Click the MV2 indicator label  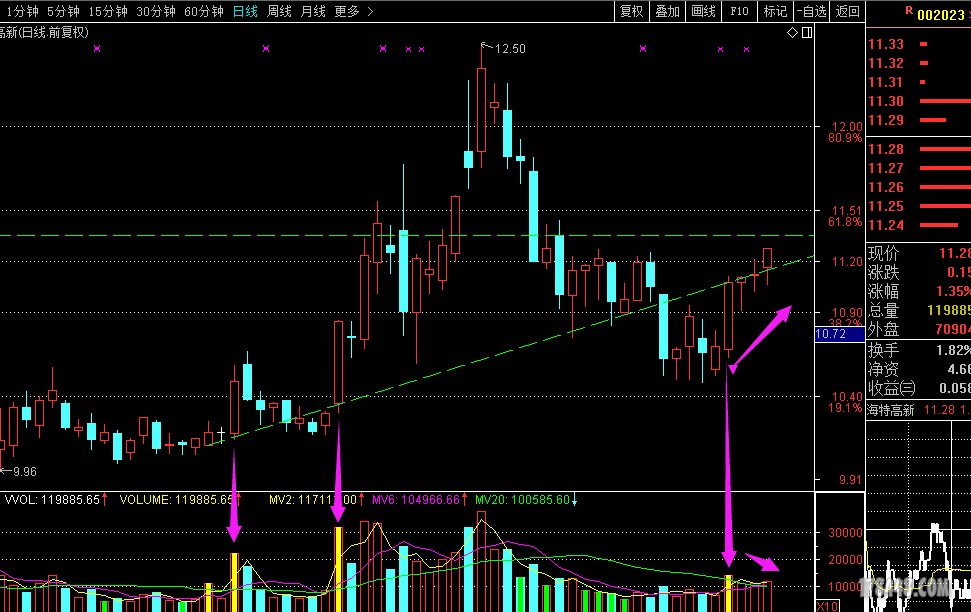pyautogui.click(x=313, y=499)
